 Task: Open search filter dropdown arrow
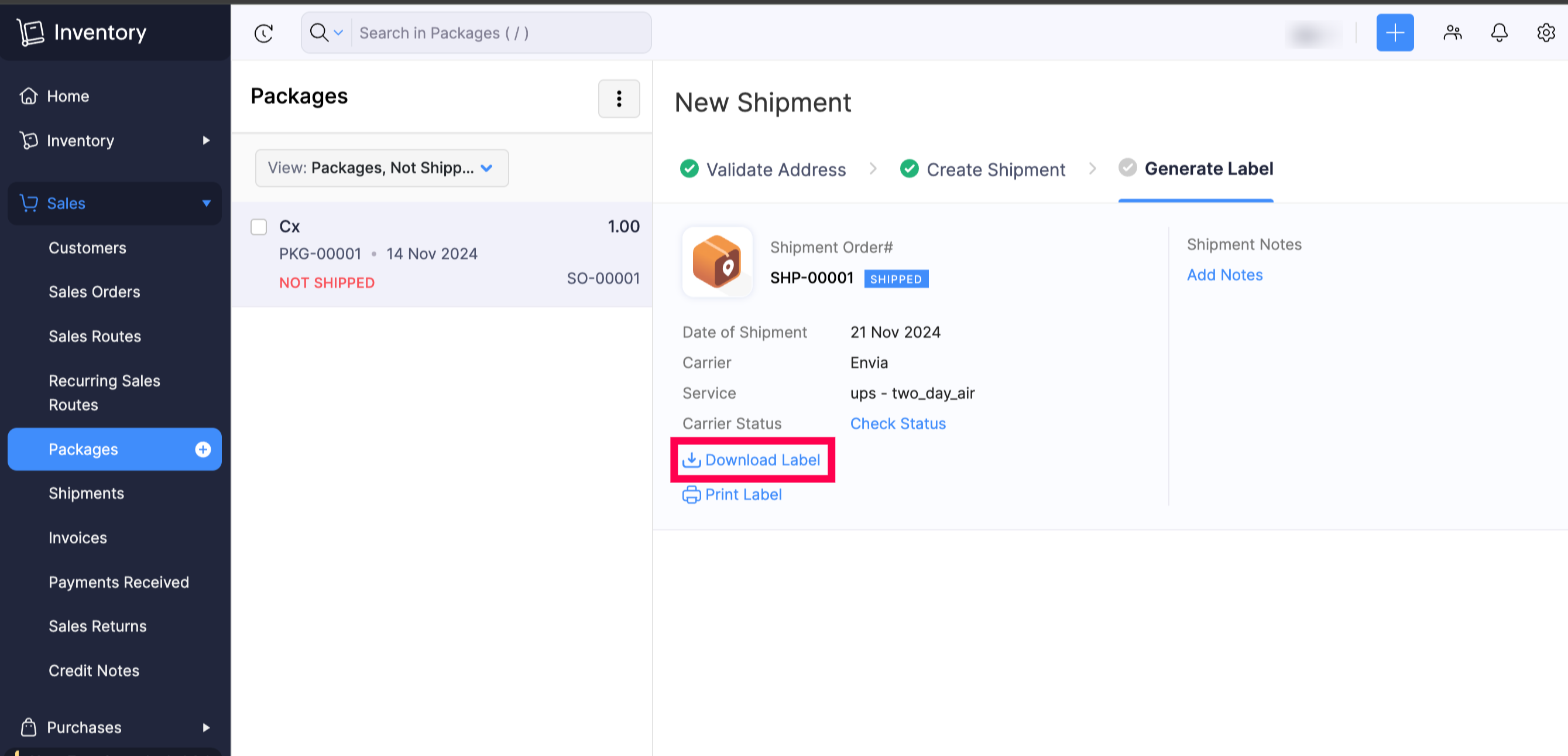339,33
